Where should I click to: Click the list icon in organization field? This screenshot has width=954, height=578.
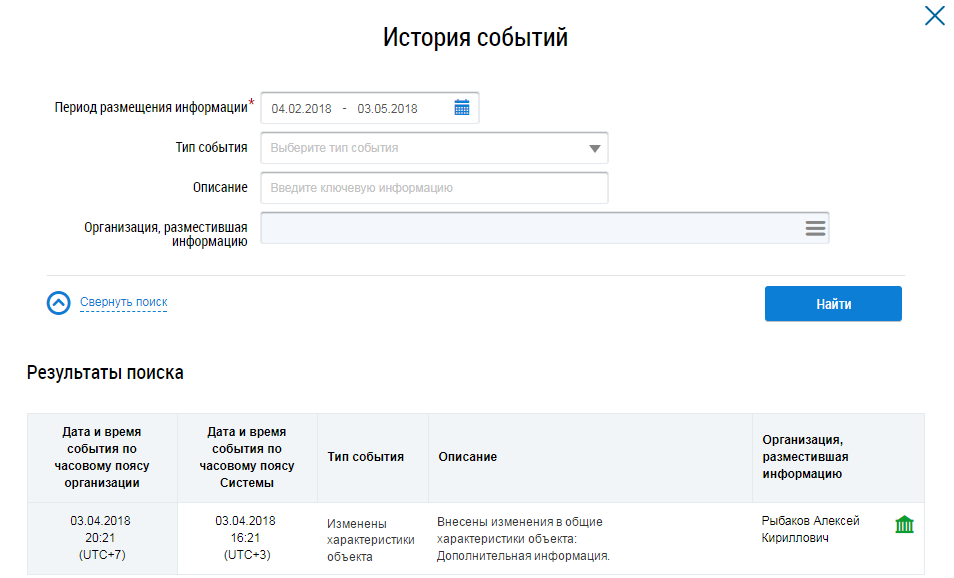(815, 228)
